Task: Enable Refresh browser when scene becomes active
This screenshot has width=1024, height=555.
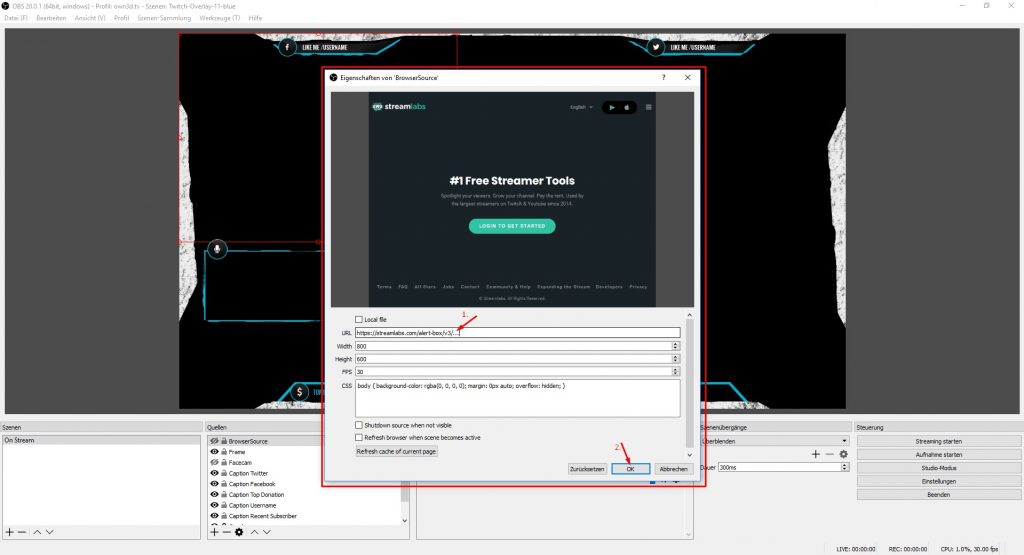Action: click(360, 437)
